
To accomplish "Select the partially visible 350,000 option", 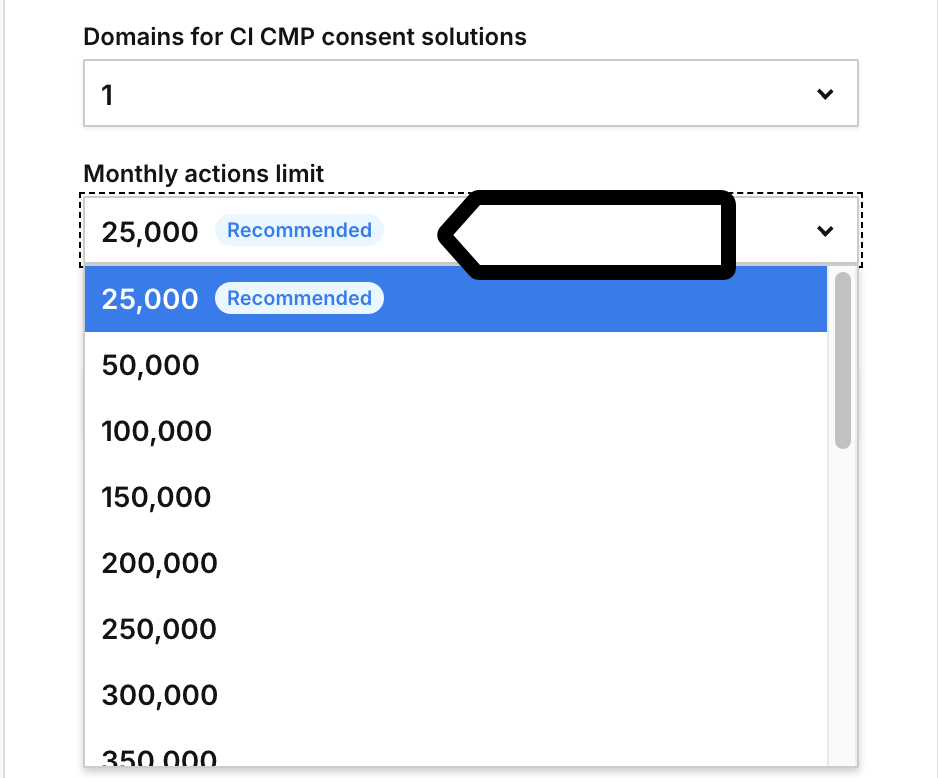I will point(159,757).
